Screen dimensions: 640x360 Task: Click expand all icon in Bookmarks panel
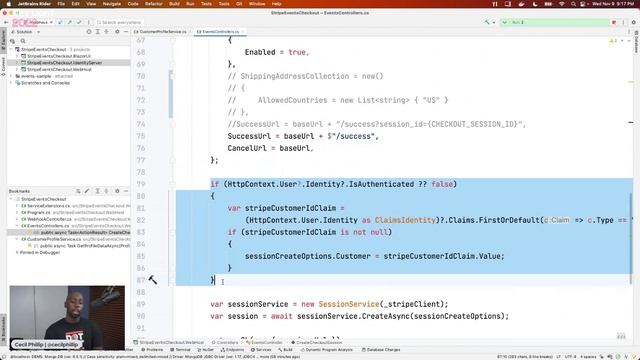coord(98,191)
